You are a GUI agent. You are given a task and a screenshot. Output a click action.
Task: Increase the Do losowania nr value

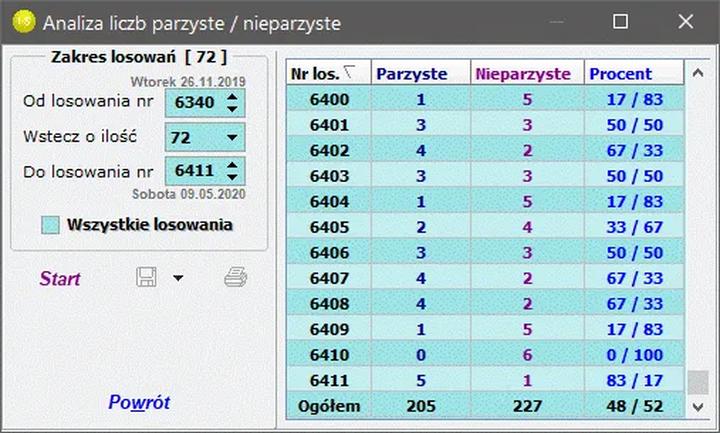[x=232, y=165]
